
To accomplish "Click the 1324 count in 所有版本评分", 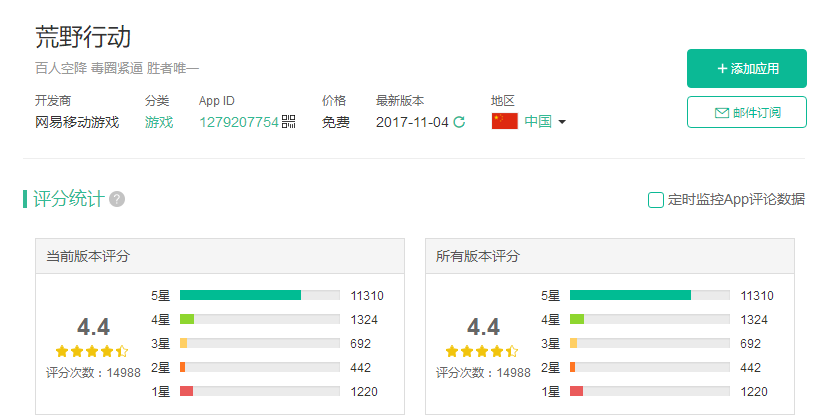I will 754,320.
